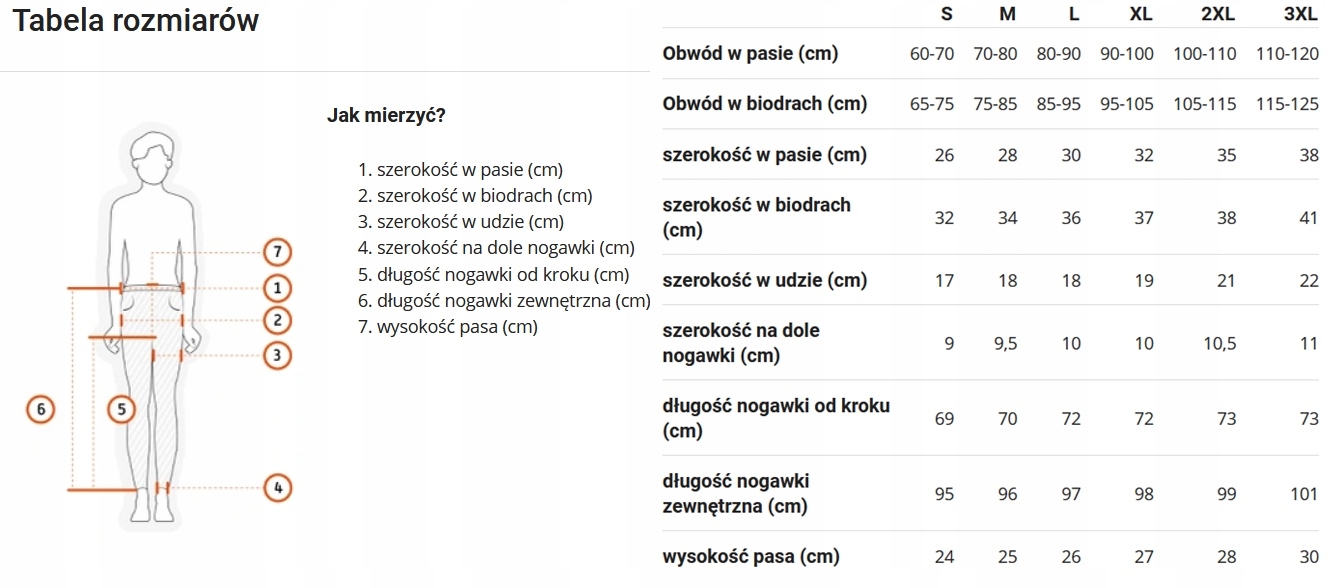Click the 'Obwód w biodrach (cm)' row label
The image size is (1344, 588).
point(765,103)
